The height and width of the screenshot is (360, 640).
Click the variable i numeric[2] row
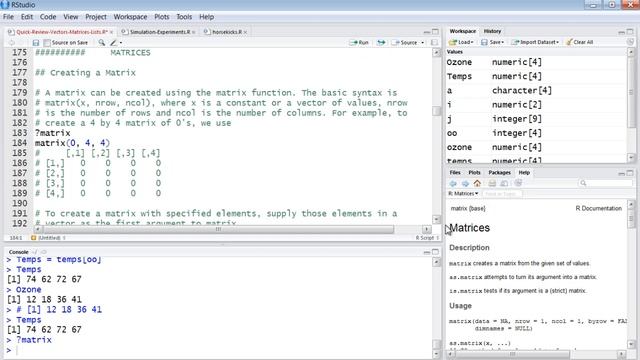click(536, 104)
